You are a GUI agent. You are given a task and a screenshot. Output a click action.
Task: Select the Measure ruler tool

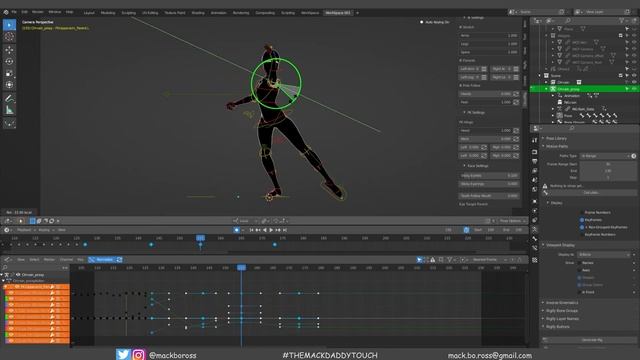click(x=9, y=110)
